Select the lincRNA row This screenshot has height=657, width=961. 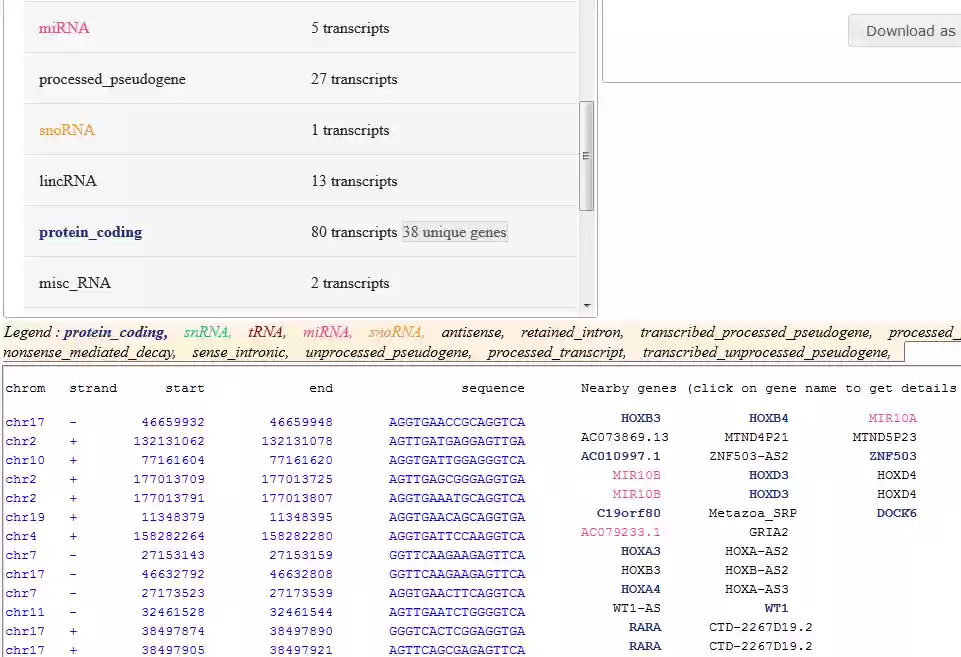tap(300, 181)
